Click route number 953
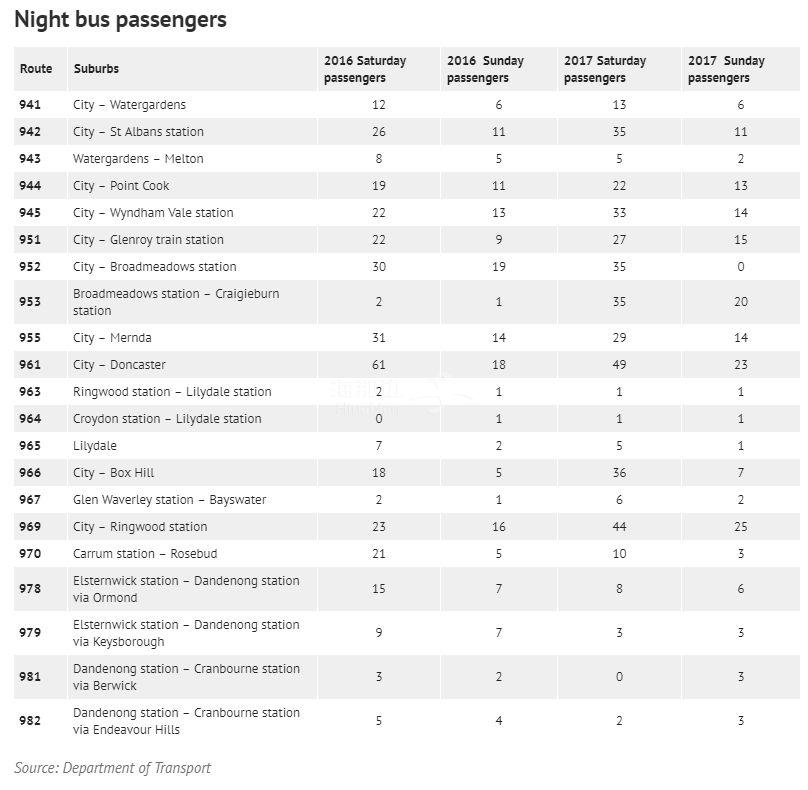Screen dimensions: 808x790 click(x=31, y=302)
